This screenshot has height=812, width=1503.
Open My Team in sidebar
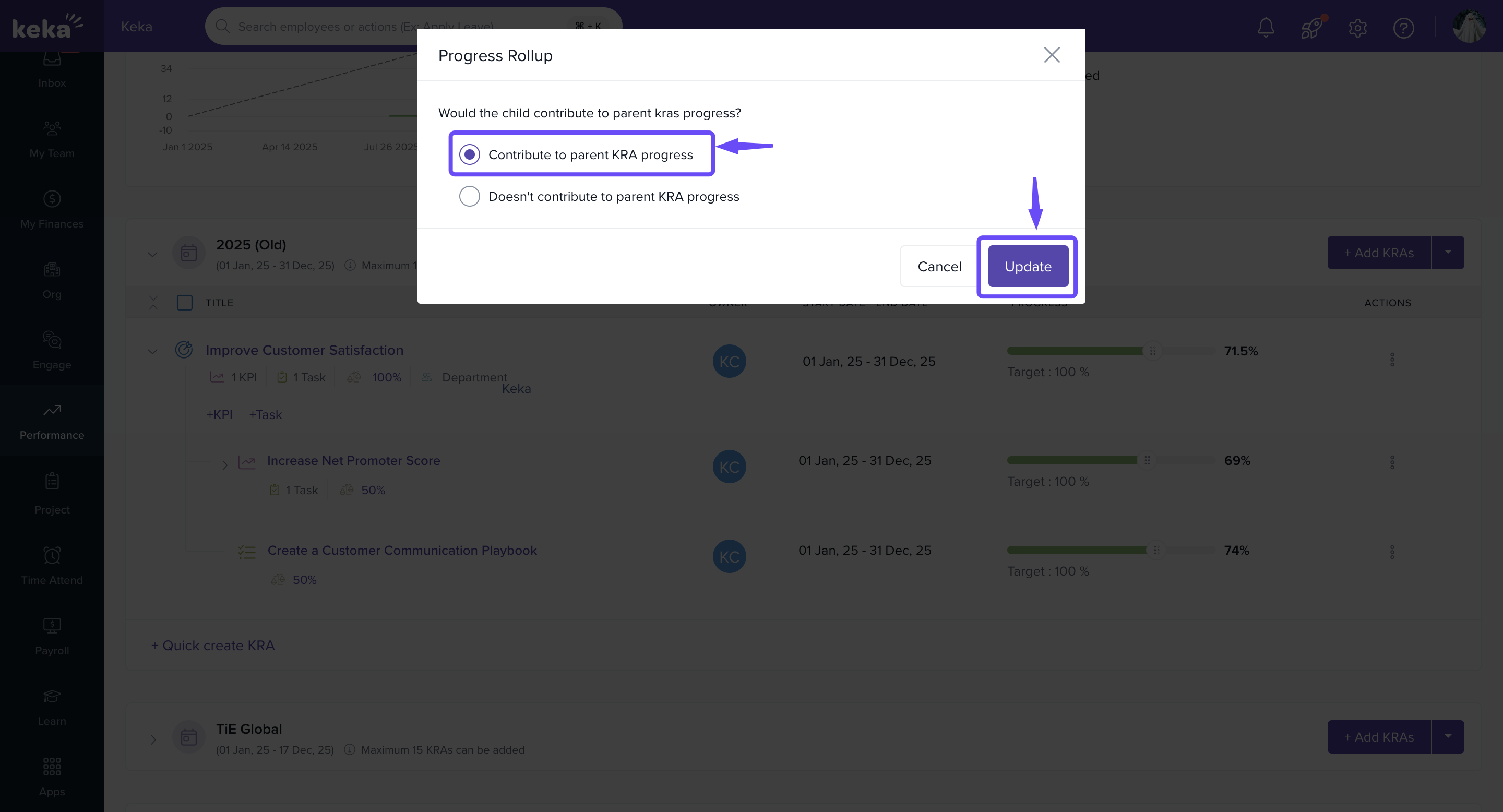pos(52,139)
